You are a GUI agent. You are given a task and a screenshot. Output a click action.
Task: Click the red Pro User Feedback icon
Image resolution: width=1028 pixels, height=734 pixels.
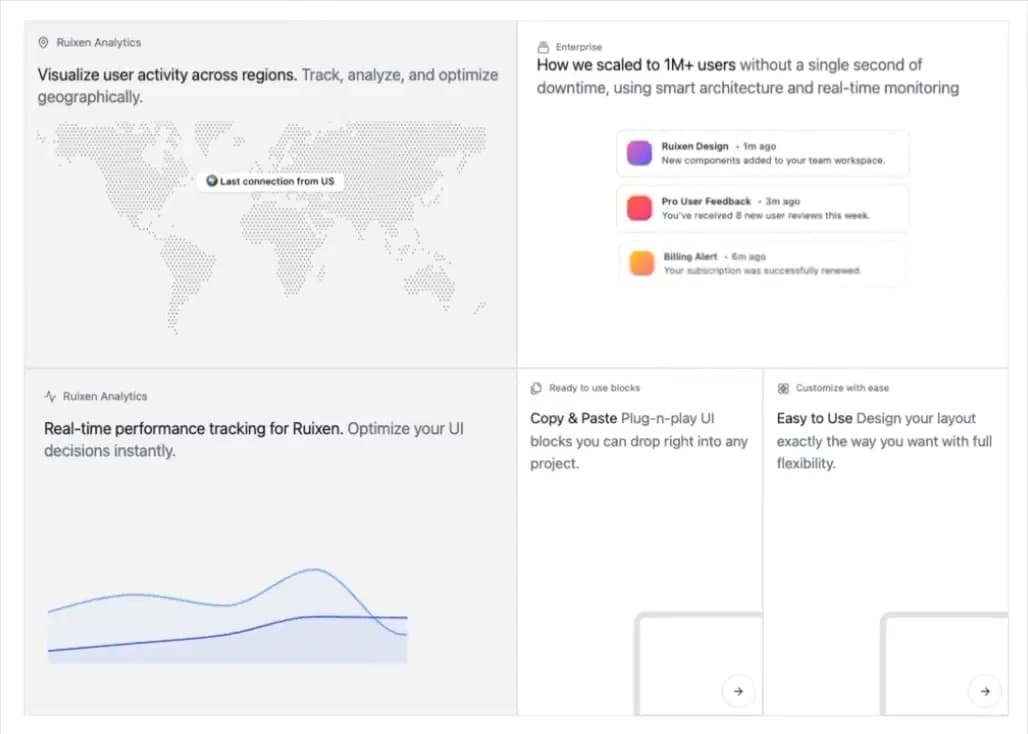click(639, 208)
